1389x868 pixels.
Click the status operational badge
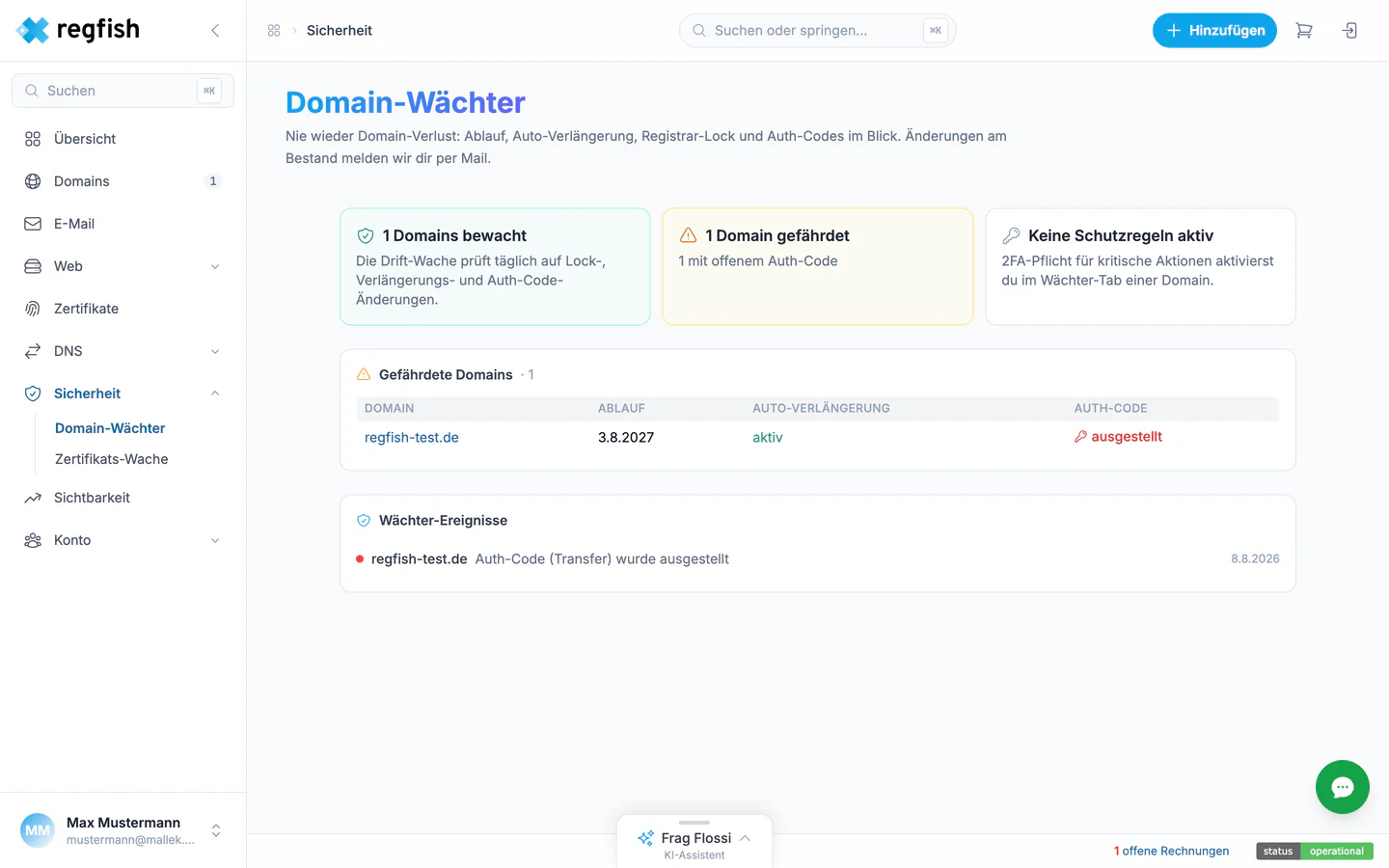(x=1315, y=851)
